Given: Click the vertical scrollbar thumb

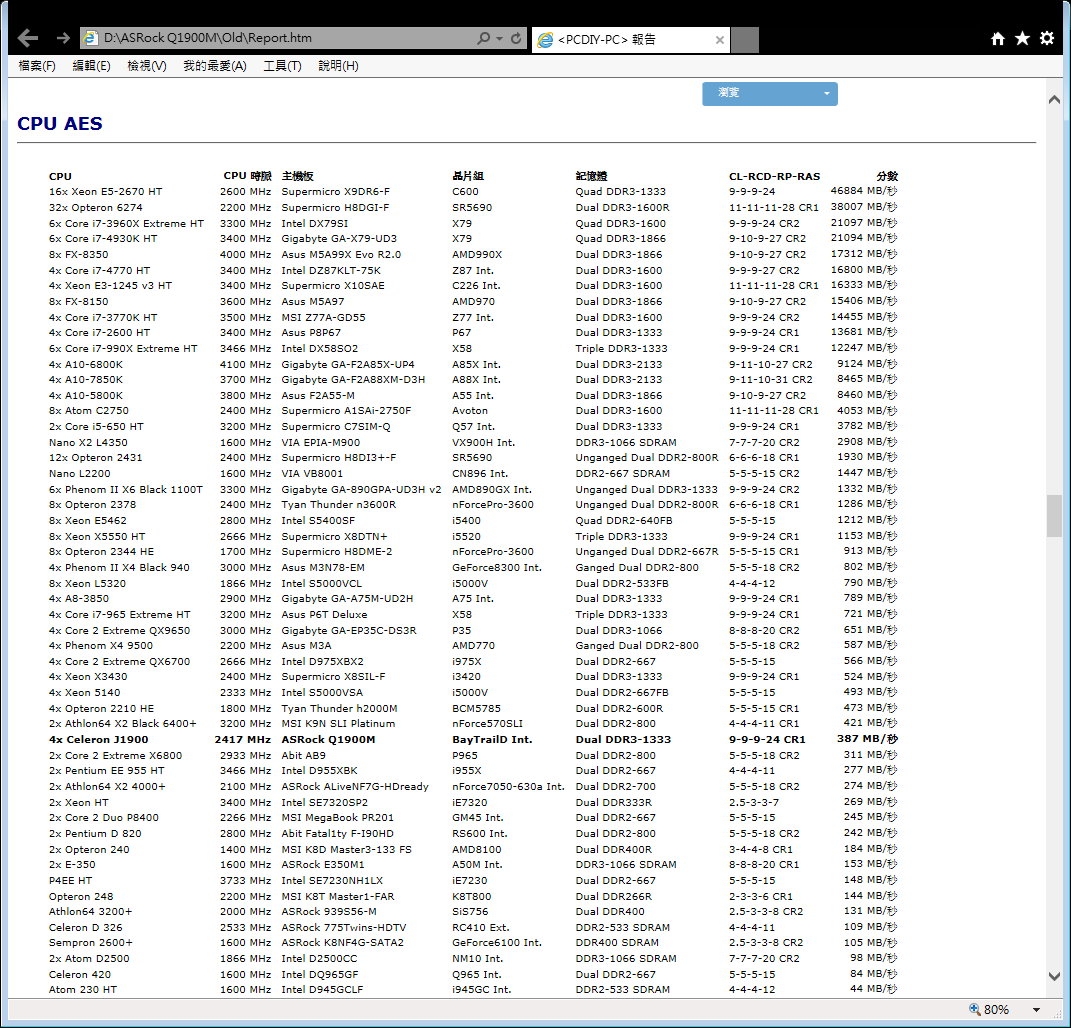Looking at the screenshot, I should 1054,516.
